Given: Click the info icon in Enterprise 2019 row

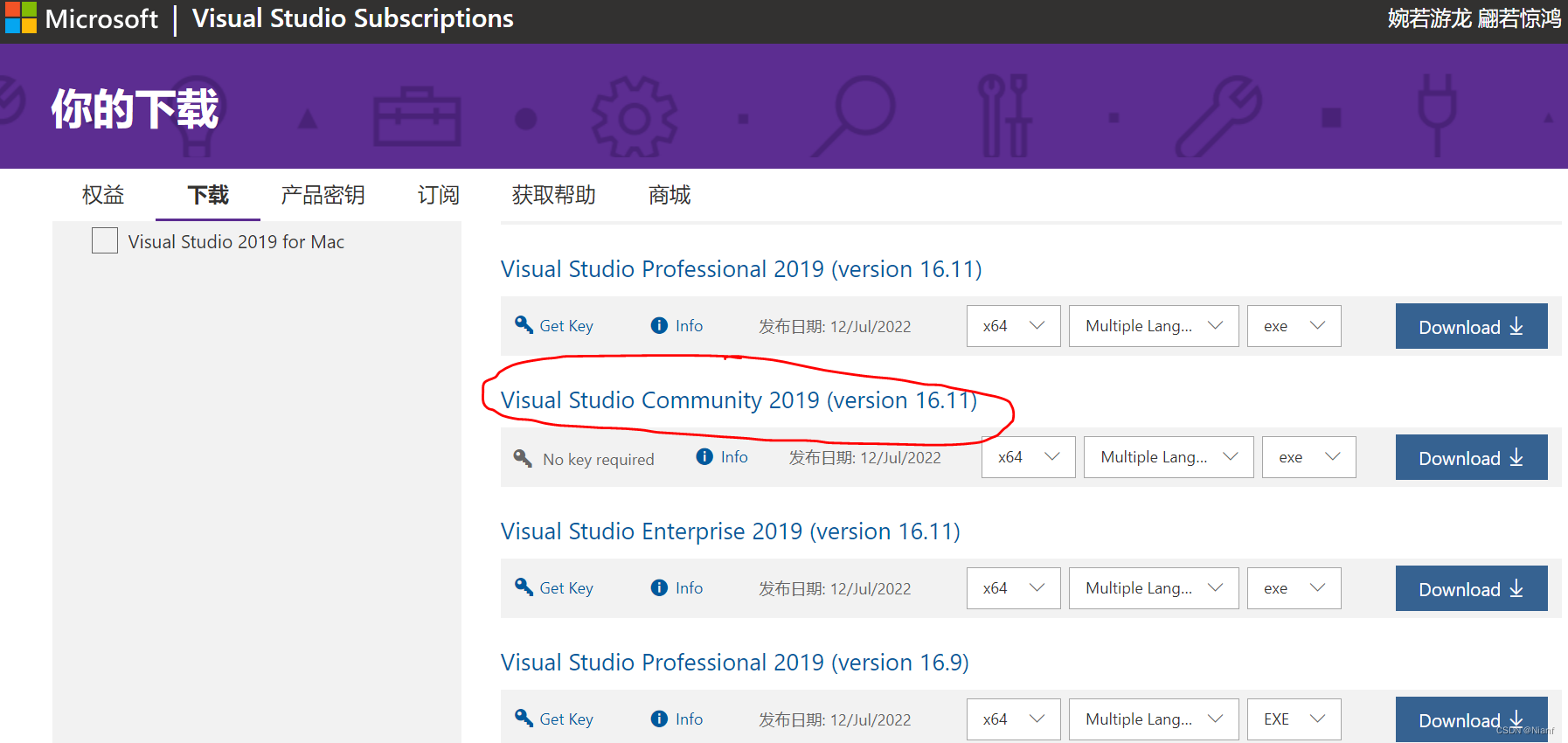Looking at the screenshot, I should click(660, 587).
